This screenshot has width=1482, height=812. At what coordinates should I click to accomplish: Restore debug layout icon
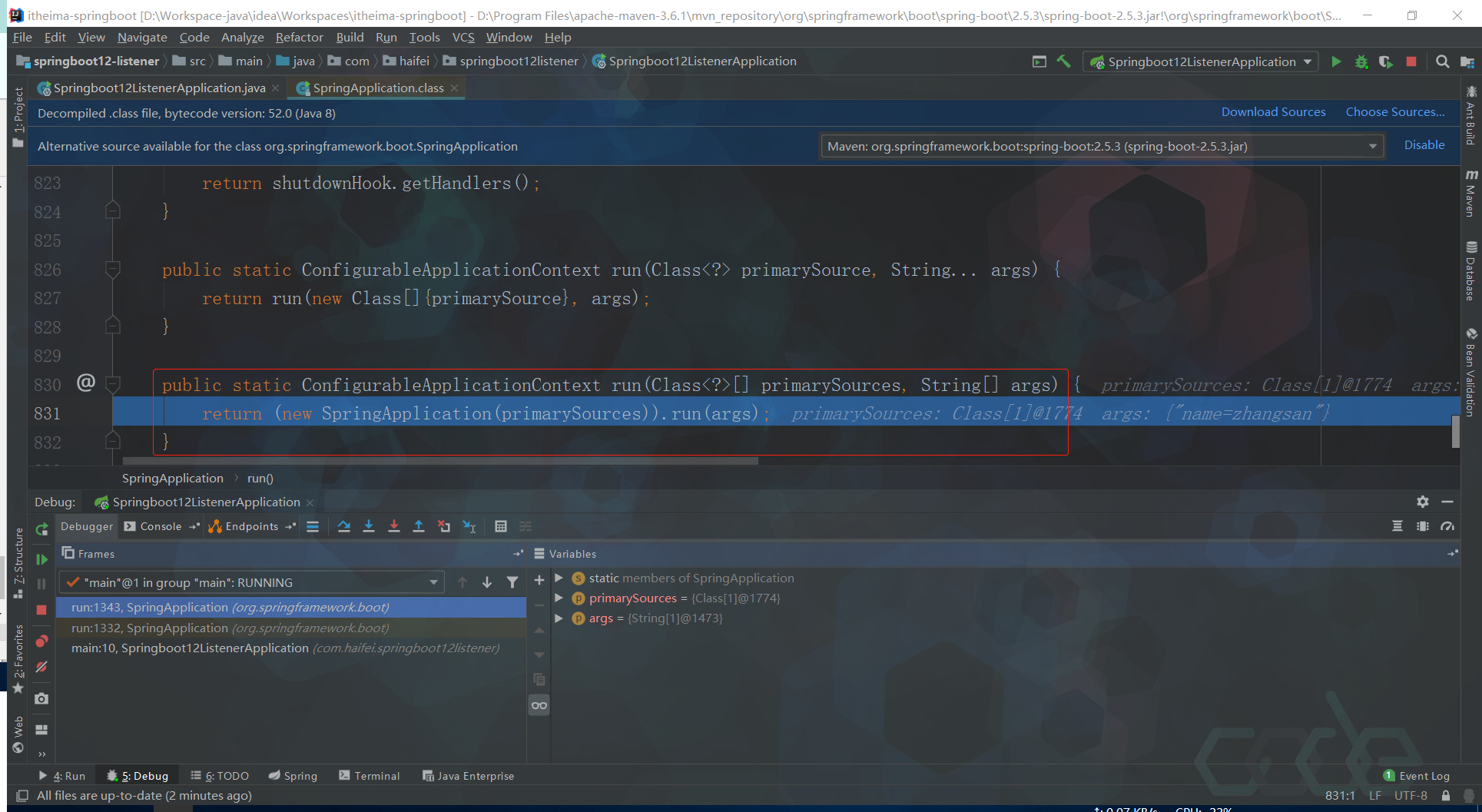tap(41, 729)
